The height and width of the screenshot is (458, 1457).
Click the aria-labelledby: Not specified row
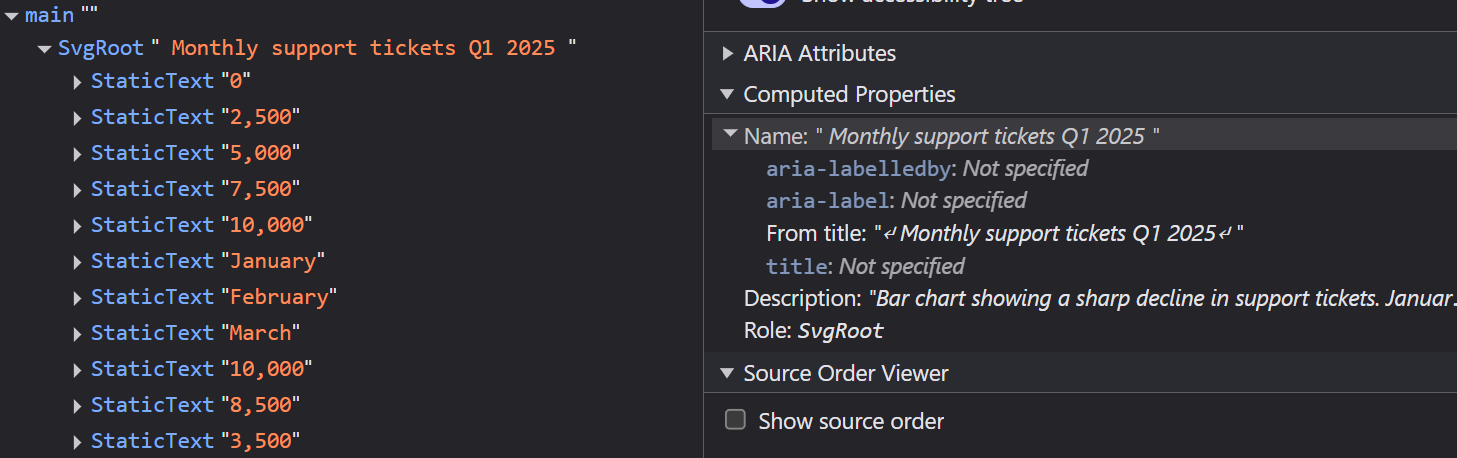pyautogui.click(x=927, y=168)
